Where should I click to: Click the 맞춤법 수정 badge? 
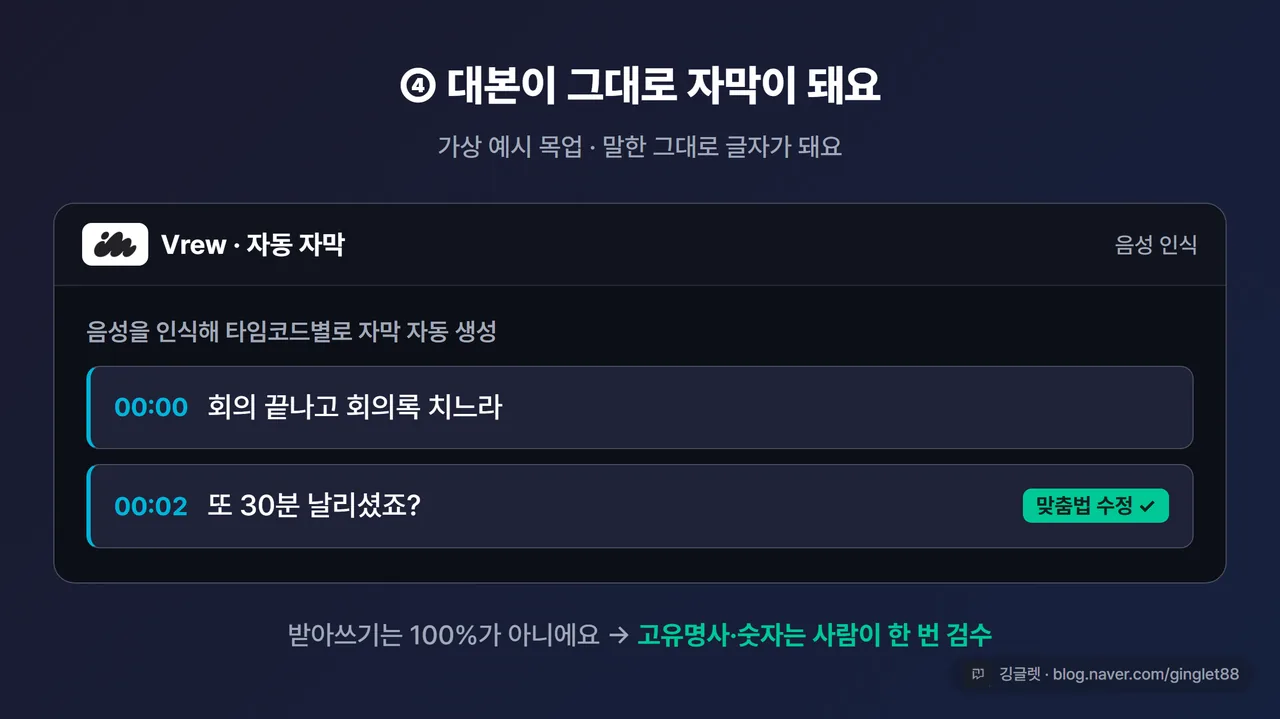point(1095,506)
